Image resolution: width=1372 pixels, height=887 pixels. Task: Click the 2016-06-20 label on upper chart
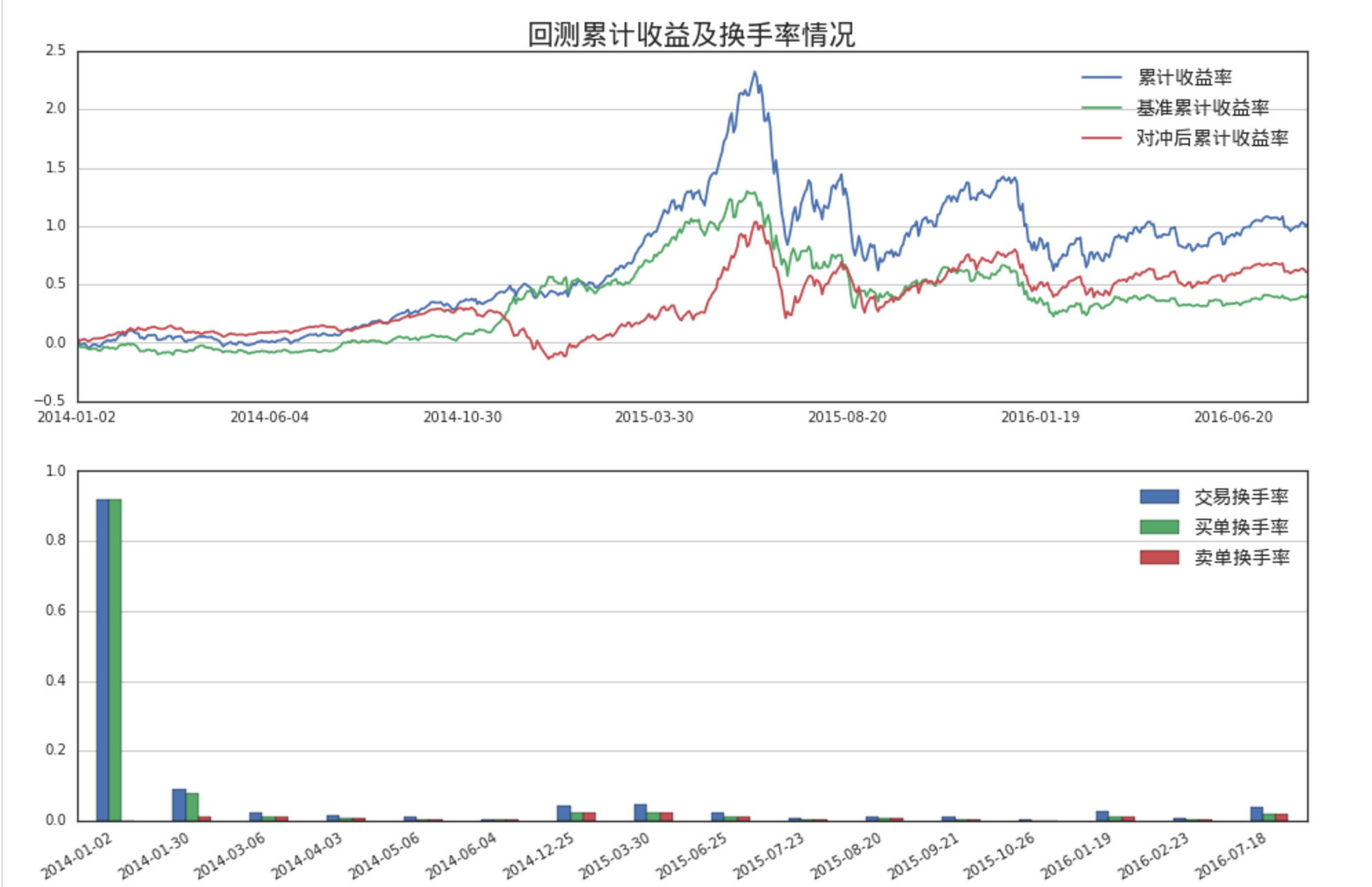[1233, 417]
